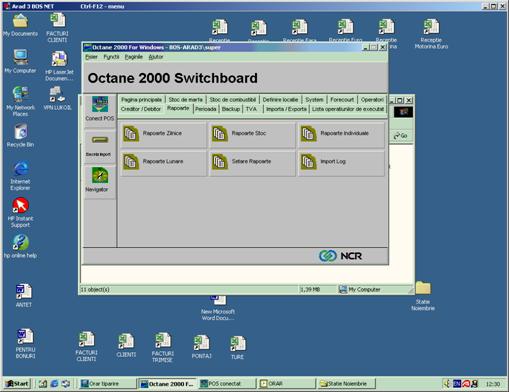The height and width of the screenshot is (392, 509).
Task: Open HP LaserJet Documentation desktop icon
Action: click(x=59, y=66)
